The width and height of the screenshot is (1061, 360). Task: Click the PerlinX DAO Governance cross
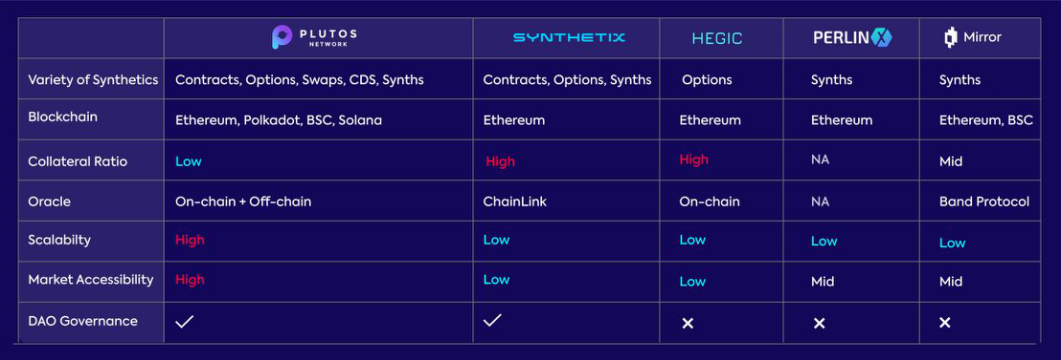click(x=819, y=323)
